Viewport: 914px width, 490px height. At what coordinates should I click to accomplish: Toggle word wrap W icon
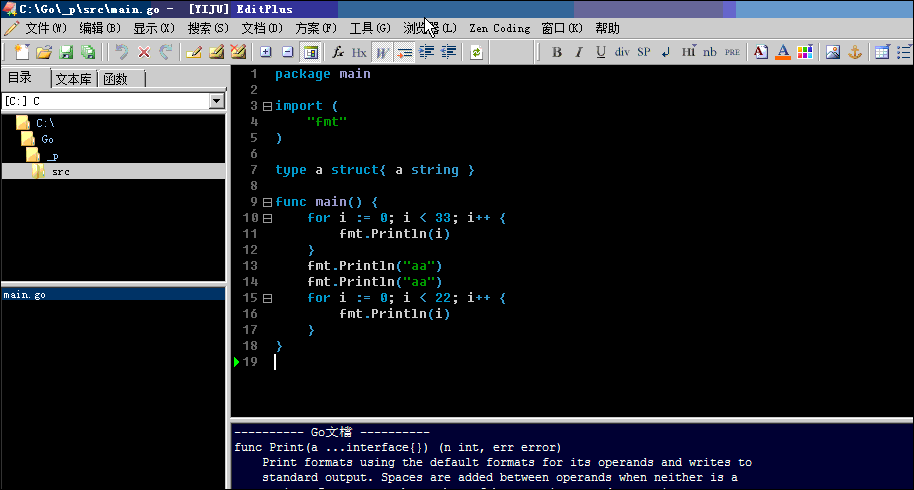click(382, 52)
